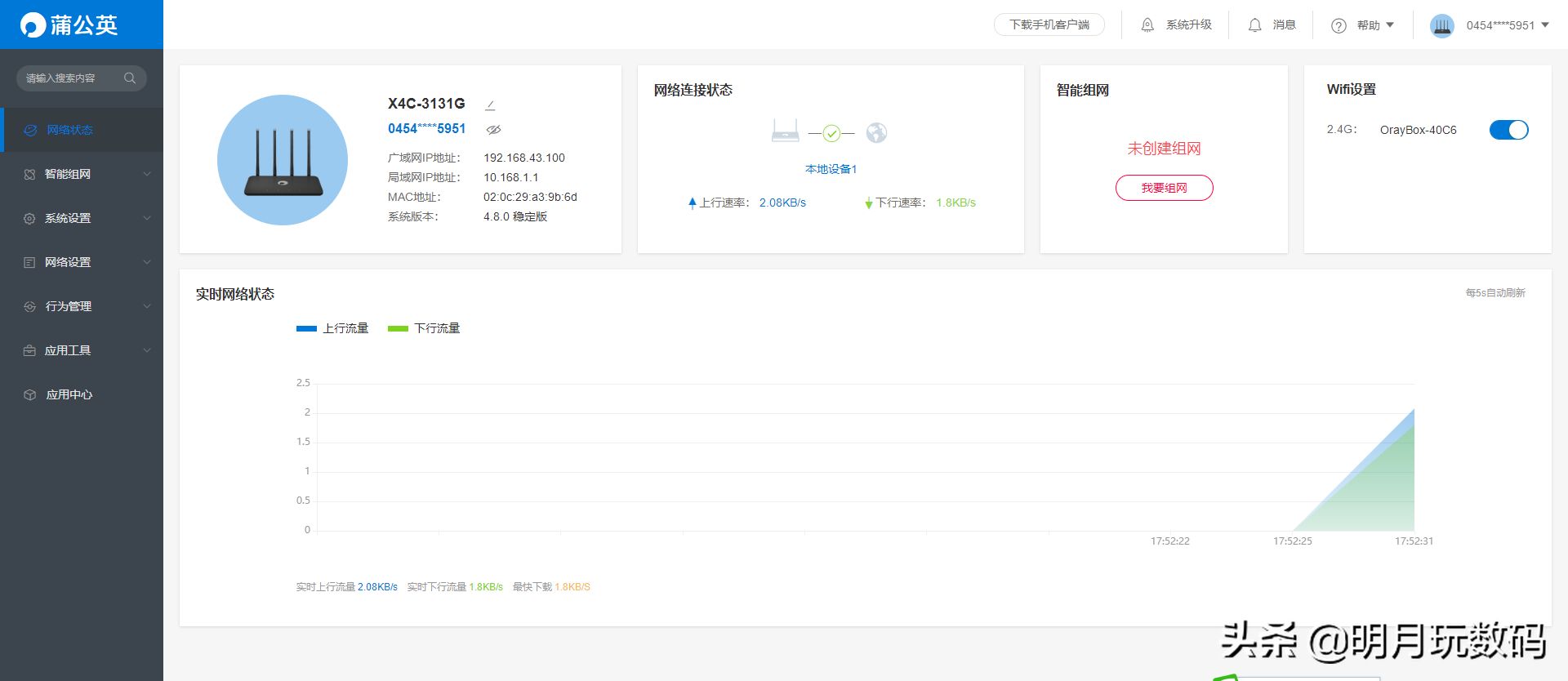This screenshot has height=681, width=1568.
Task: Click the pencil icon to rename X4C-3131G
Action: (490, 105)
